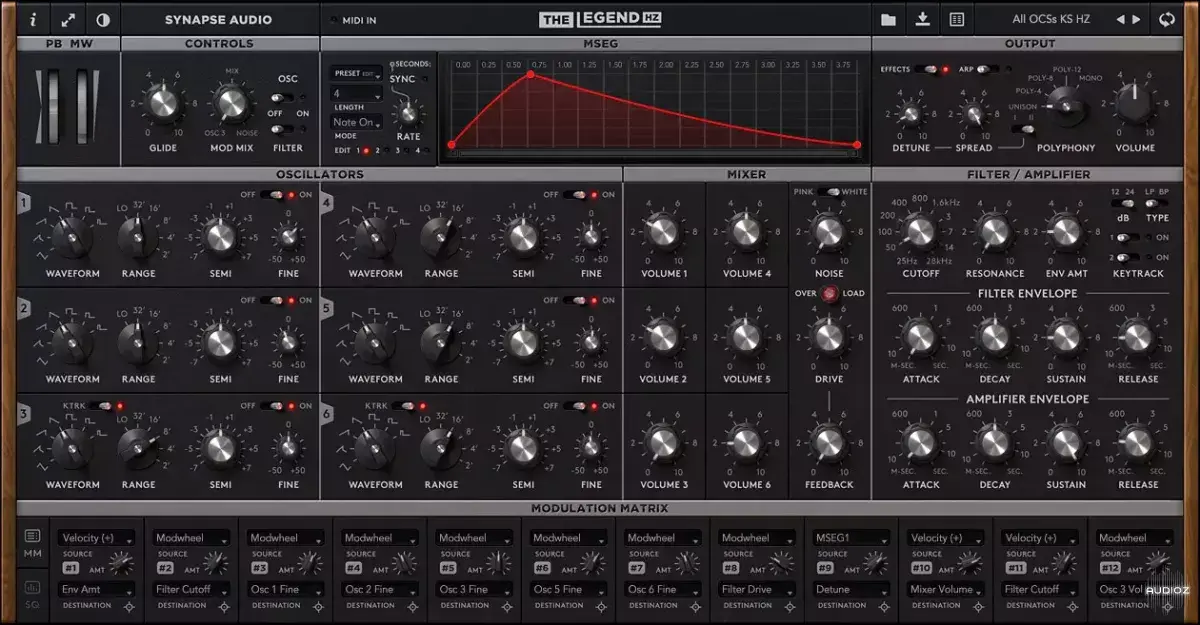Click the circular arrows reload icon
The image size is (1200, 625).
click(x=1167, y=19)
